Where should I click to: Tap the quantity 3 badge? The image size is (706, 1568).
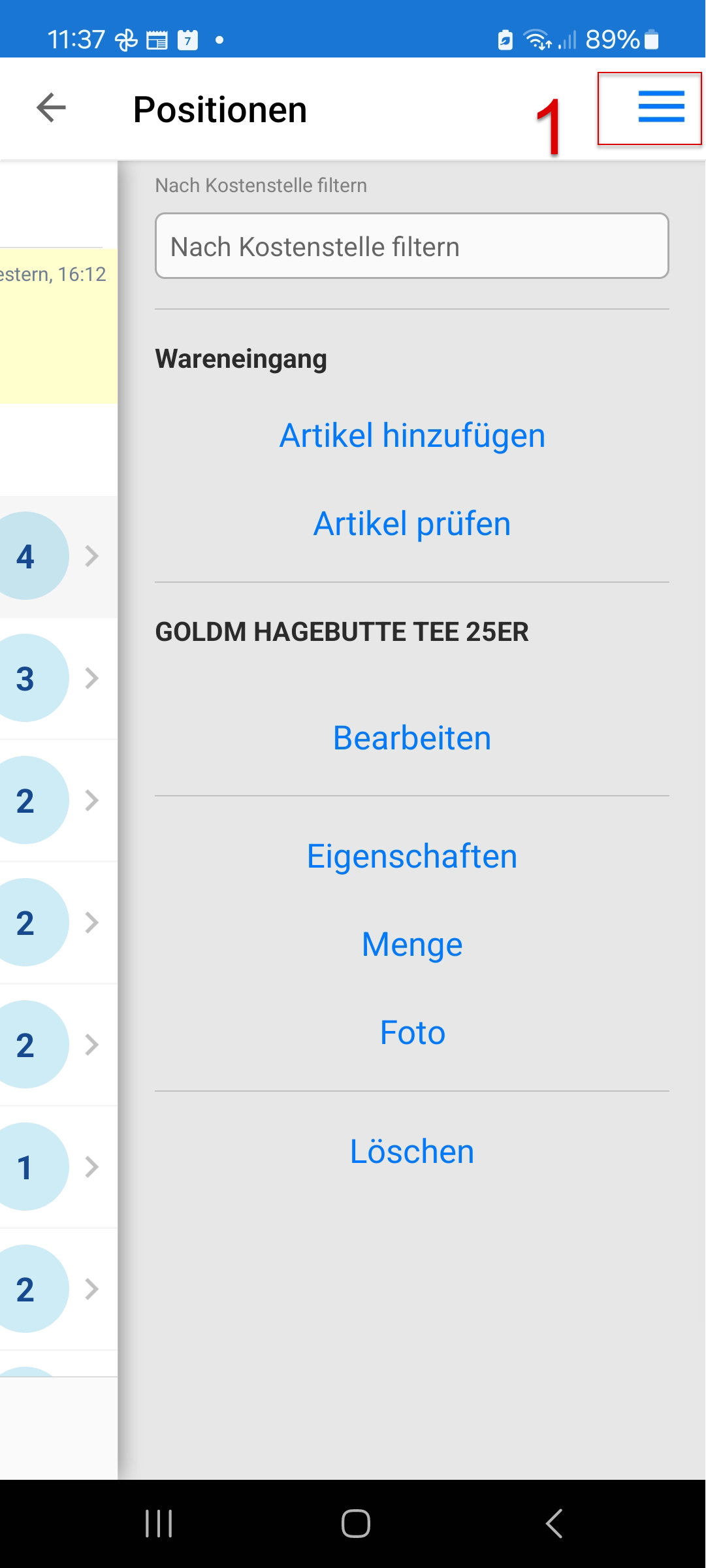coord(26,678)
